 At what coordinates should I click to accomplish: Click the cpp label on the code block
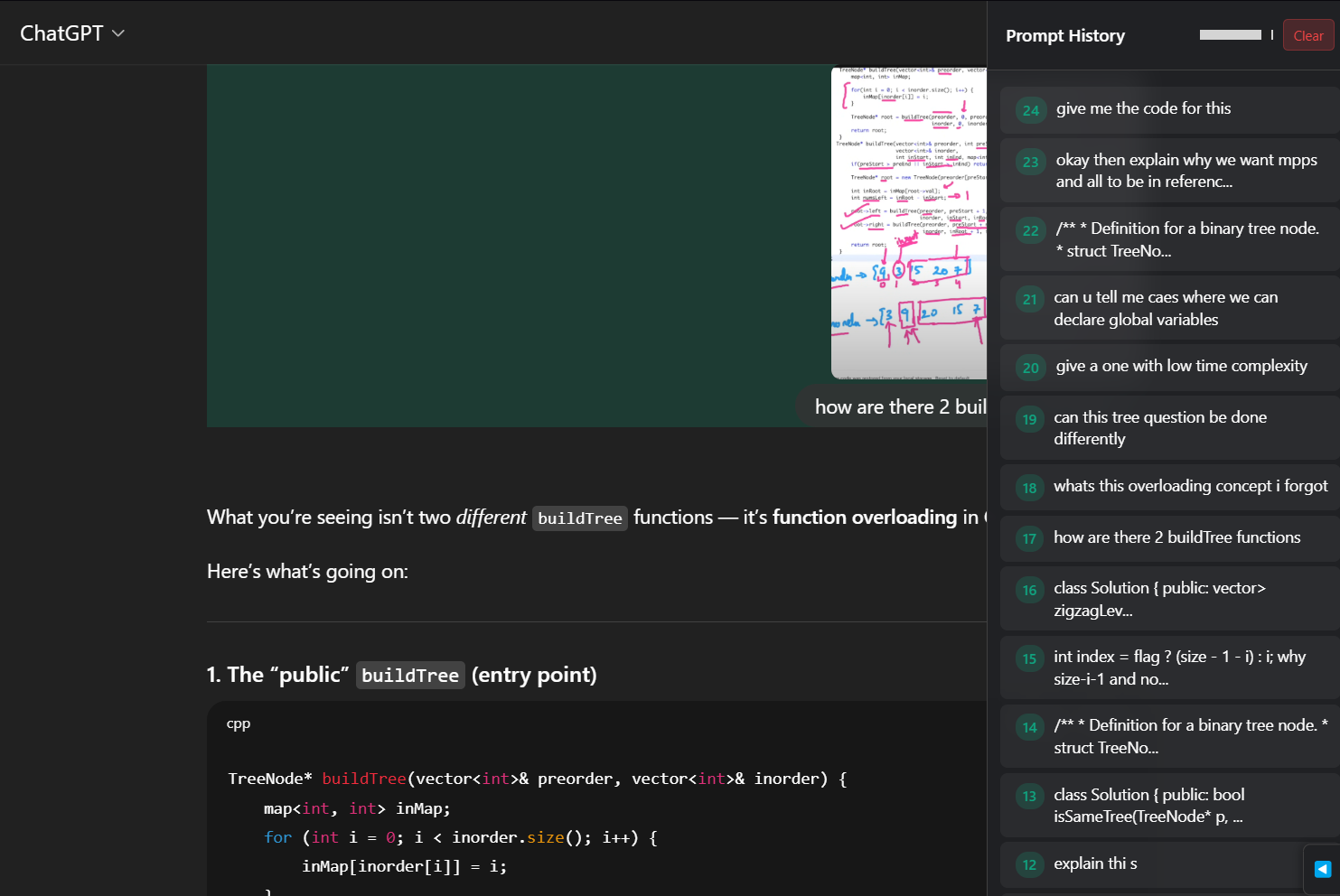coord(239,723)
